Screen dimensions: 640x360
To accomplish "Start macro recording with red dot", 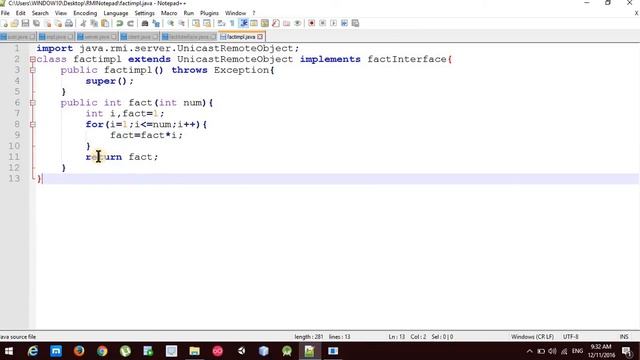I will 312,23.
